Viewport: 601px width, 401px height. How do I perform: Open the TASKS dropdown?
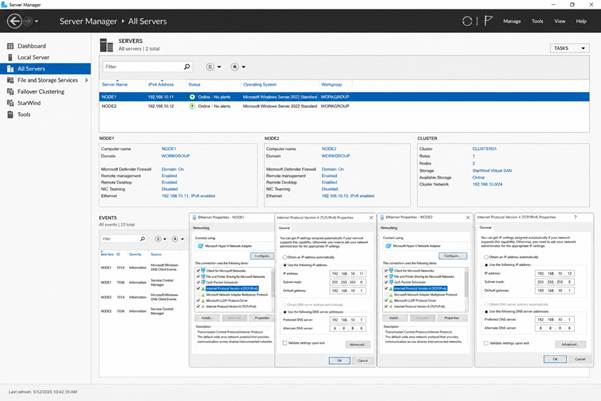[569, 48]
